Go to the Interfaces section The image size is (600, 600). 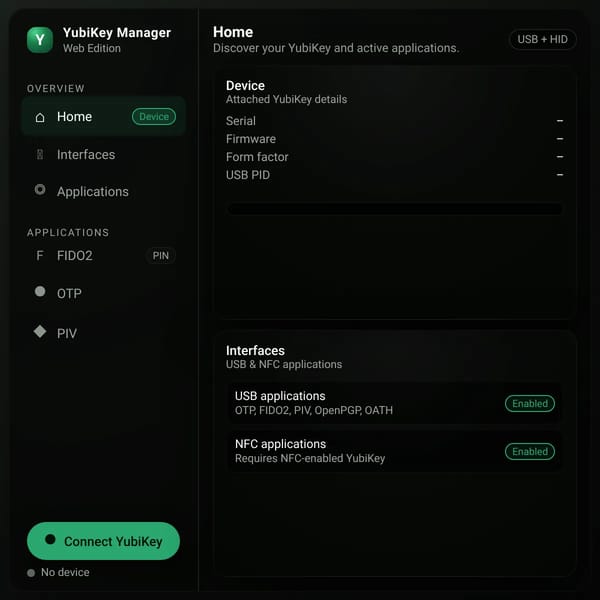click(104, 155)
